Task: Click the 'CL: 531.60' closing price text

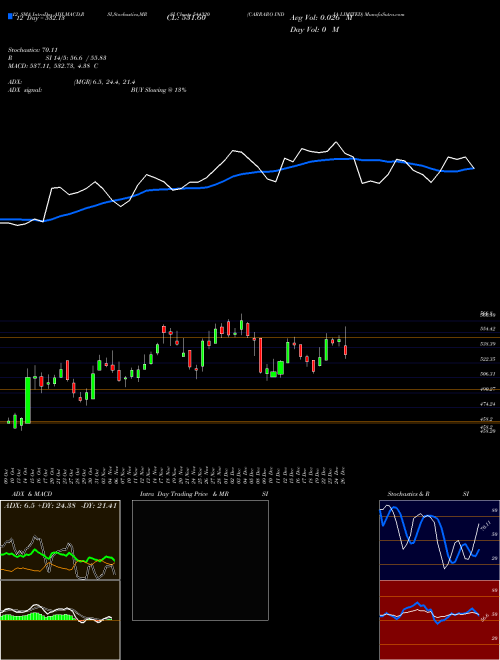Action: [188, 18]
